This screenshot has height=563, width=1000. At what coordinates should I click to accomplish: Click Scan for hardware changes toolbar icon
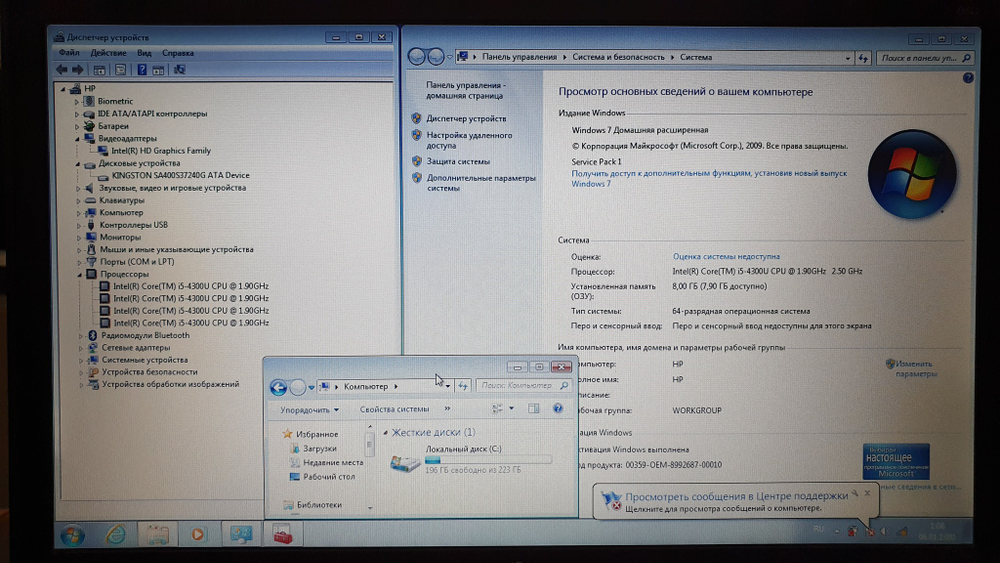180,69
